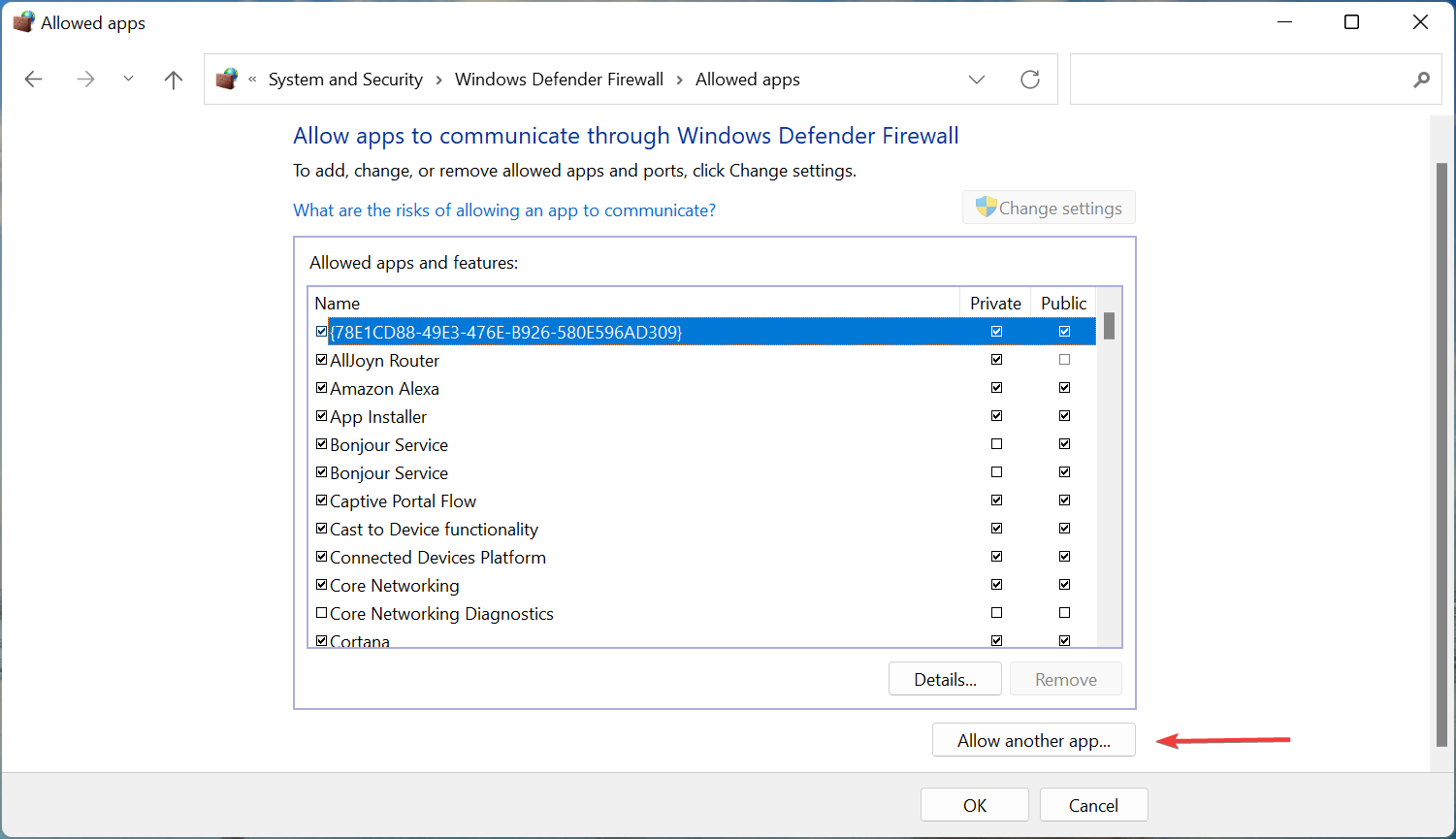The image size is (1456, 839).
Task: Select the App Installer row
Action: (x=702, y=416)
